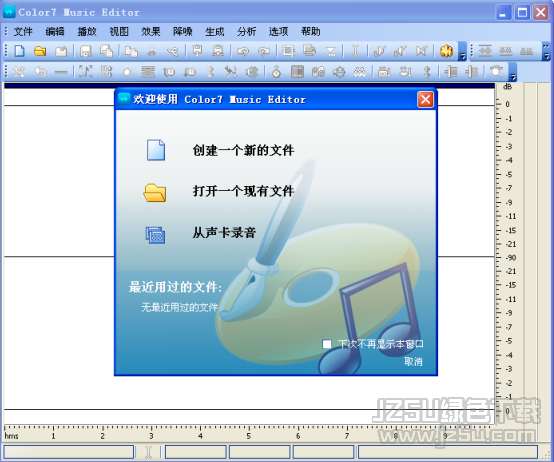
Task: Click the metronome icon in second toolbar
Action: coord(276,72)
